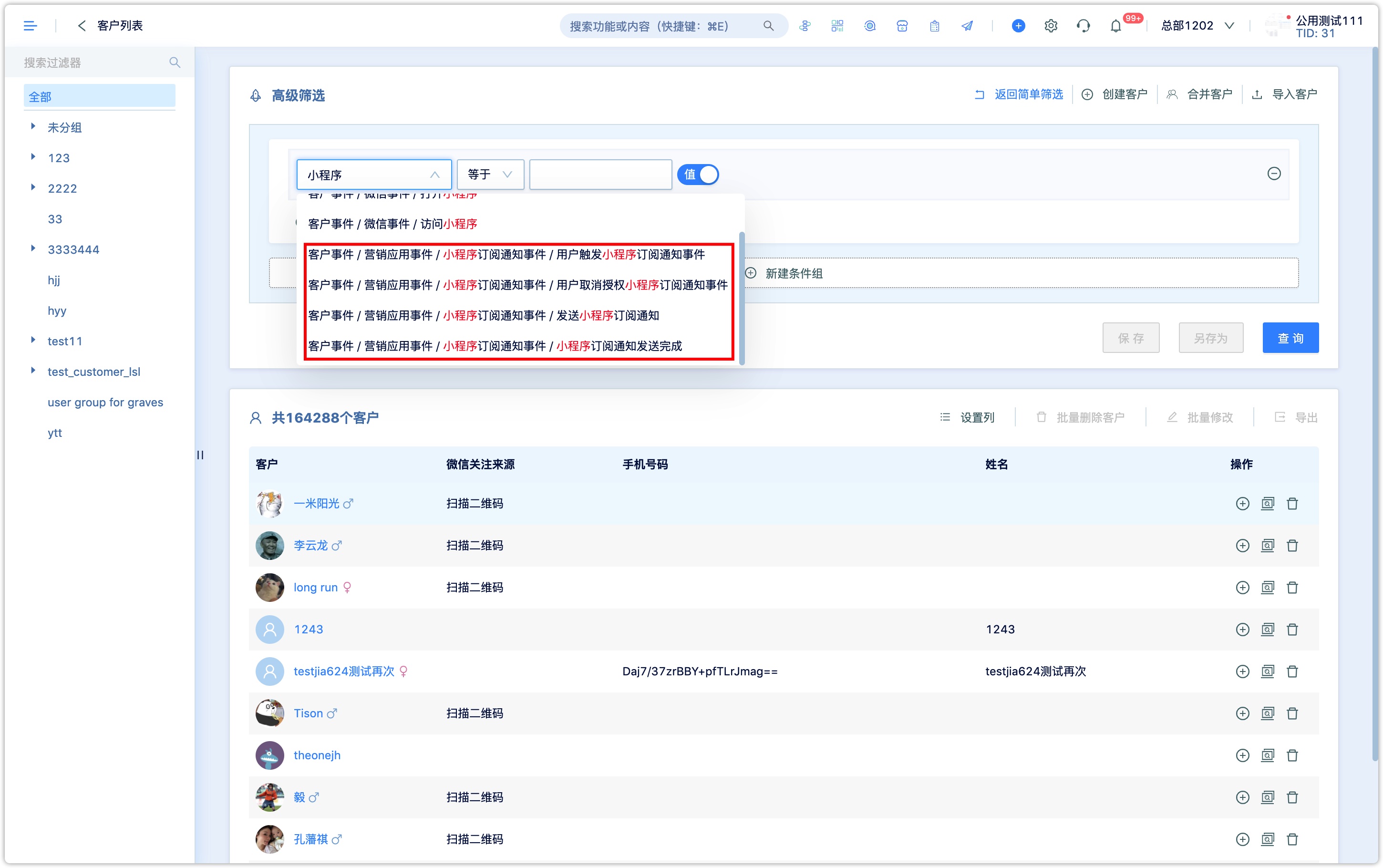Remove the condition row with minus circle icon
Viewport: 1383px width, 868px height.
(x=1274, y=174)
